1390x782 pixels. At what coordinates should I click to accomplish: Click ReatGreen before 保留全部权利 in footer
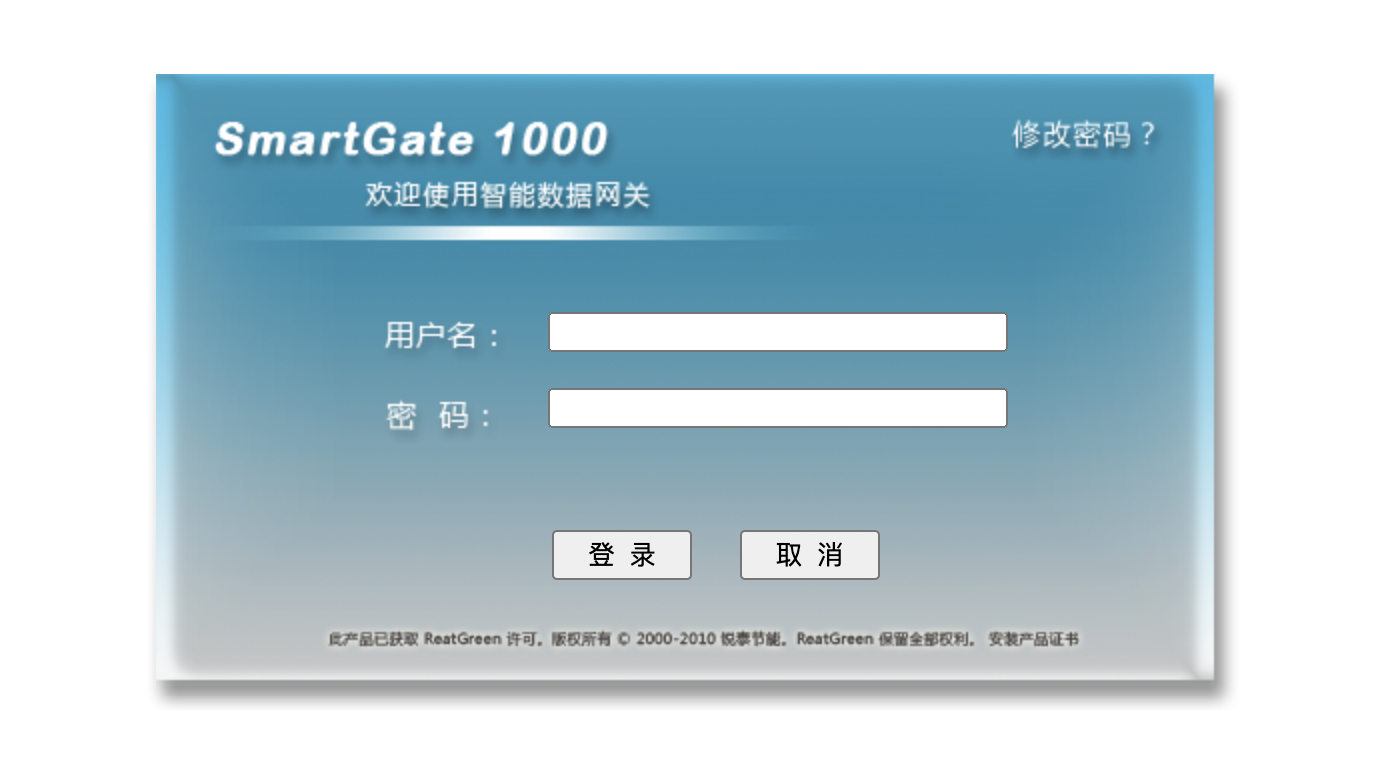(x=835, y=639)
